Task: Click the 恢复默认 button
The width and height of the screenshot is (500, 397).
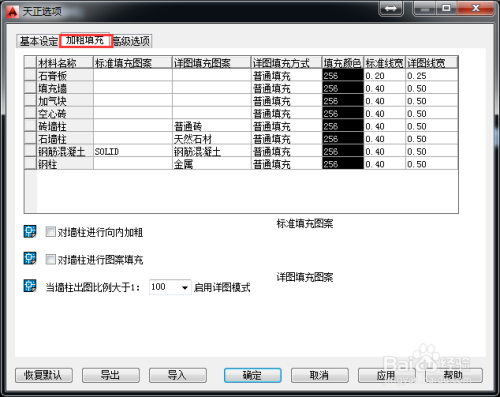Action: pyautogui.click(x=44, y=375)
